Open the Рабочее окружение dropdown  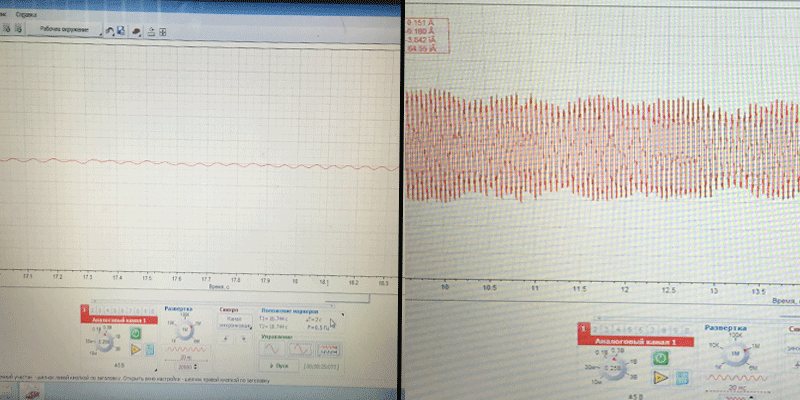pos(66,30)
